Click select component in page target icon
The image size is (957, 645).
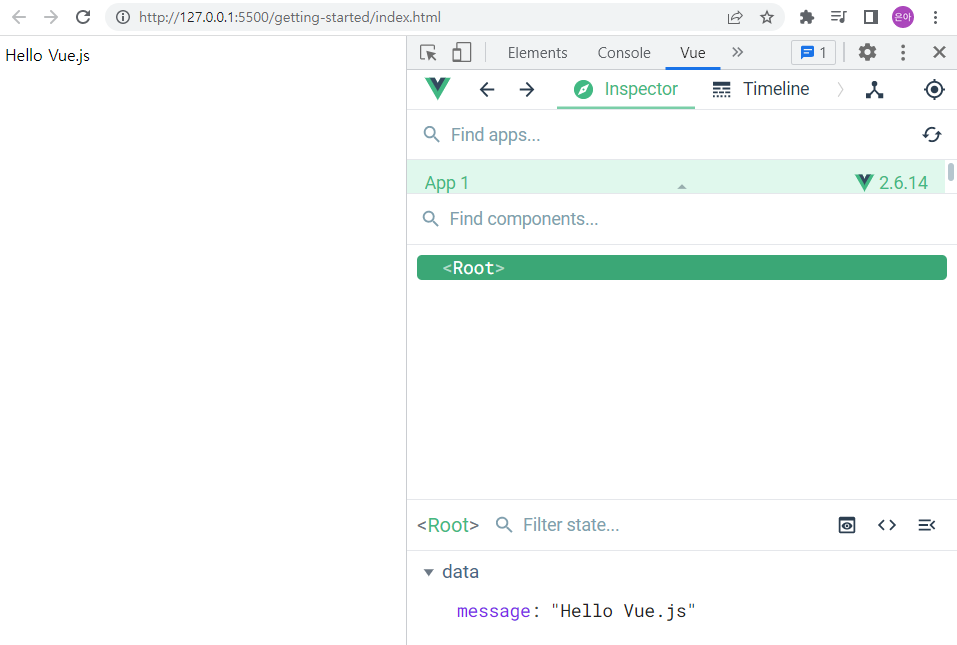pos(934,90)
